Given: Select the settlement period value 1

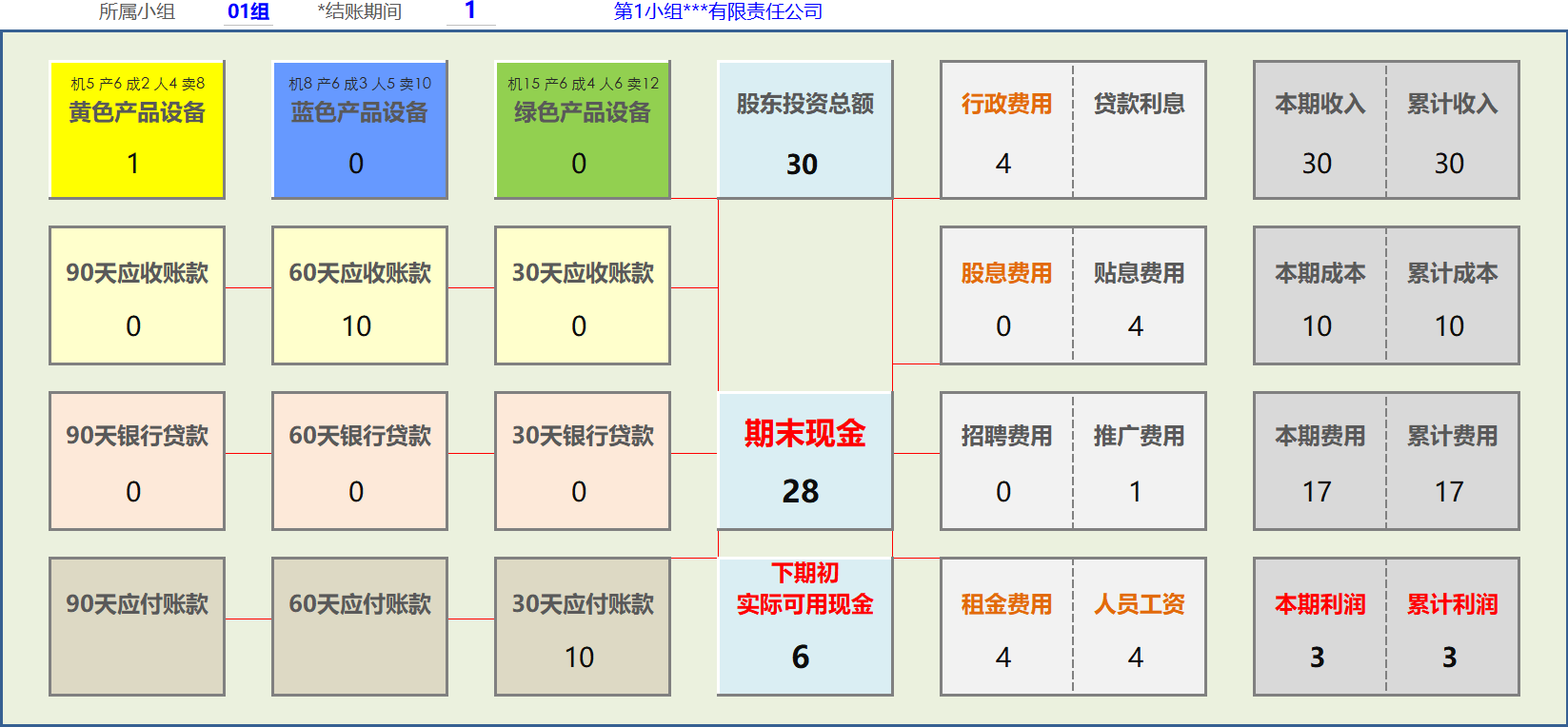Looking at the screenshot, I should tap(470, 11).
